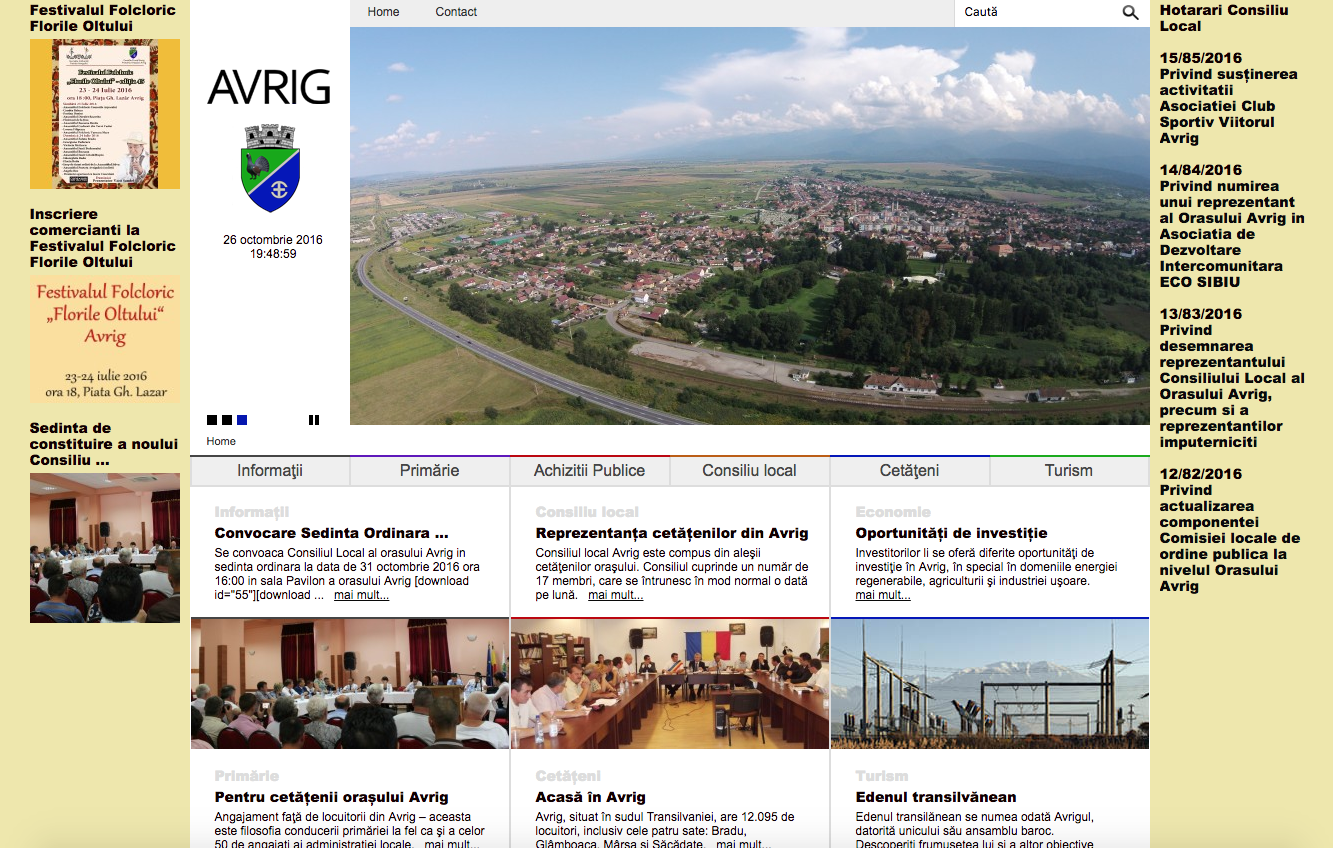Pause the header image slideshow
Viewport: 1333px width, 848px height.
point(314,420)
